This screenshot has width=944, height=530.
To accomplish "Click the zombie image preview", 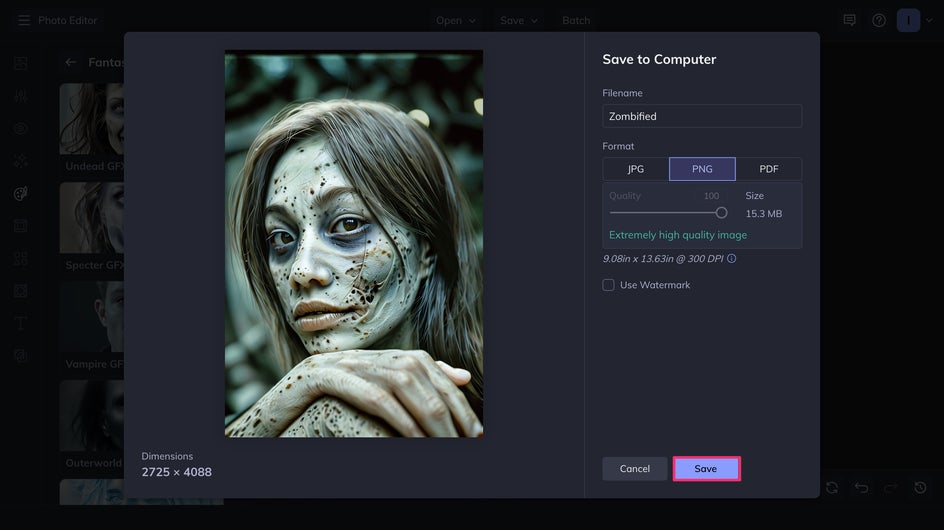I will coord(354,244).
